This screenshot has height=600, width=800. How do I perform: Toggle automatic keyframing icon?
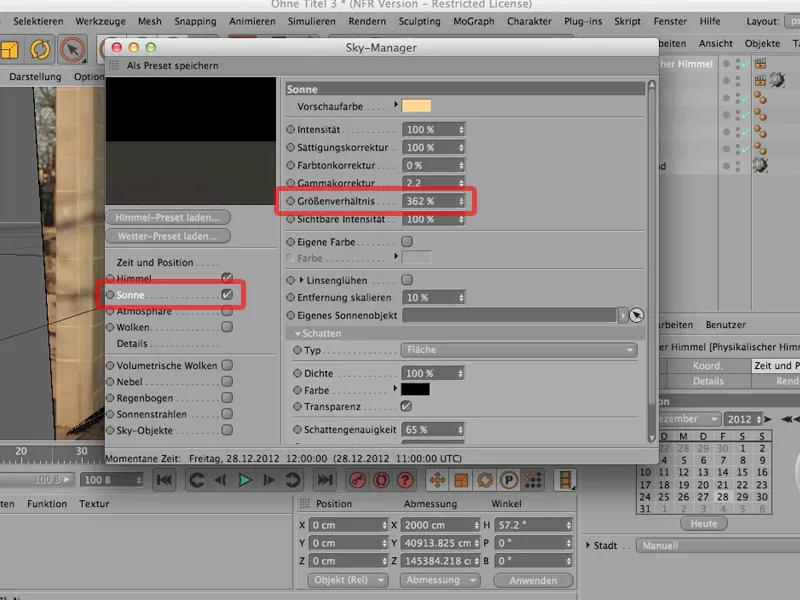(381, 480)
